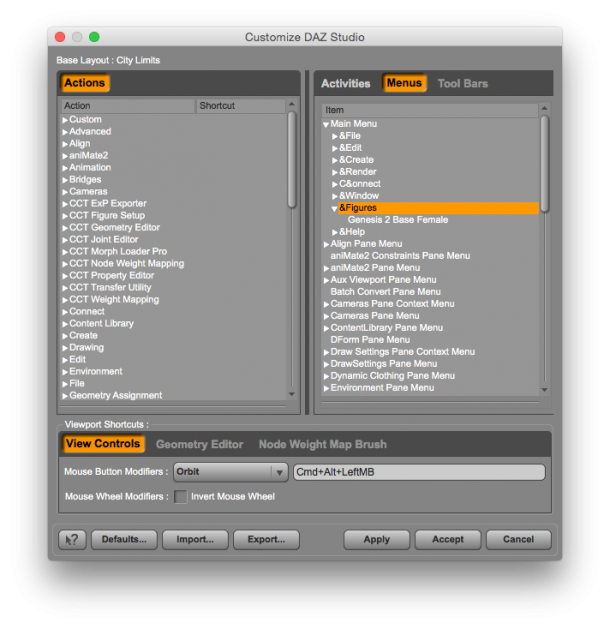Click the Actions list scroll-down arrow
The image size is (610, 629).
[292, 394]
